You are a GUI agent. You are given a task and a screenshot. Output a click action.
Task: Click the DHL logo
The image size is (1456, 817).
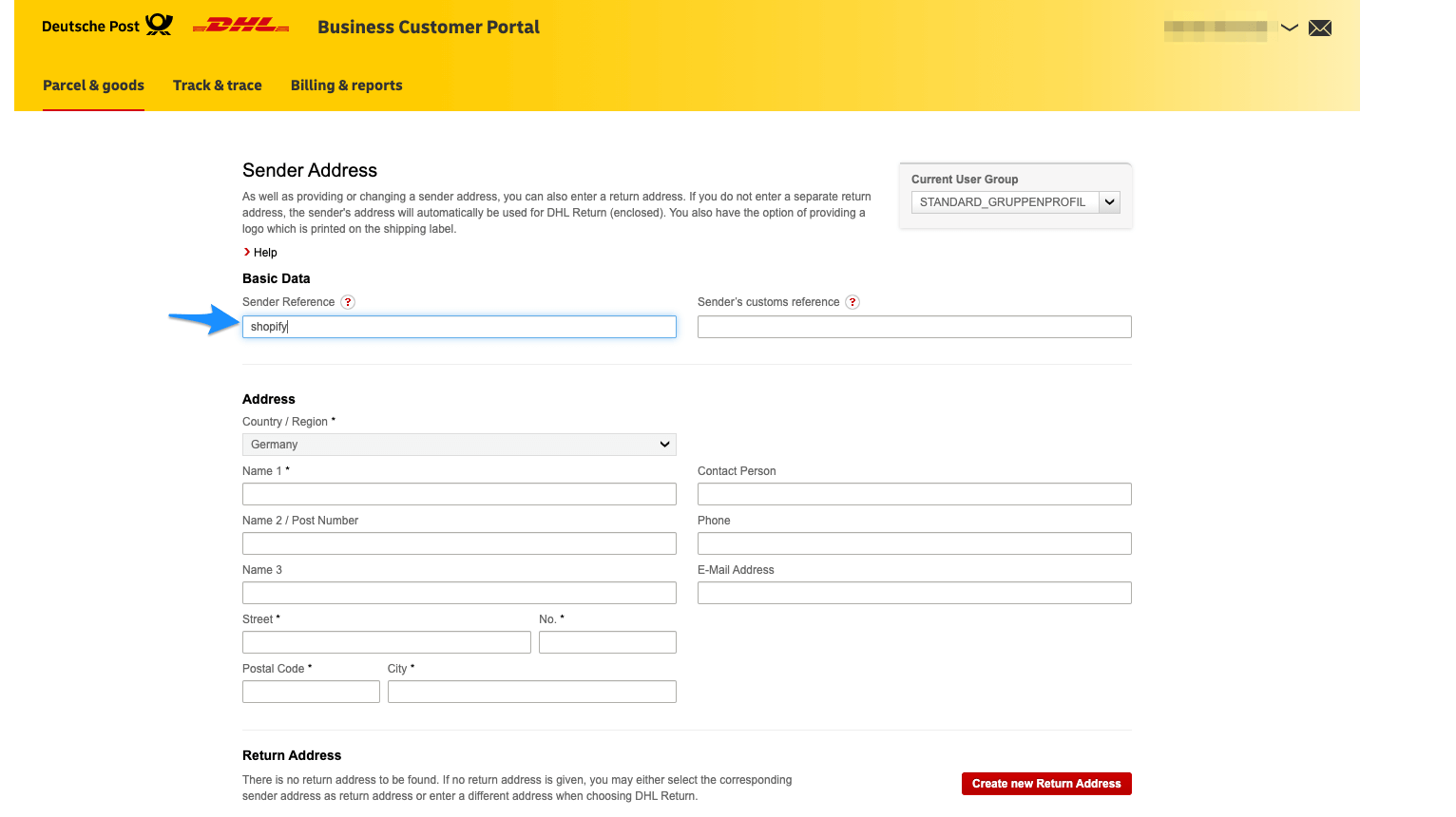tap(240, 26)
